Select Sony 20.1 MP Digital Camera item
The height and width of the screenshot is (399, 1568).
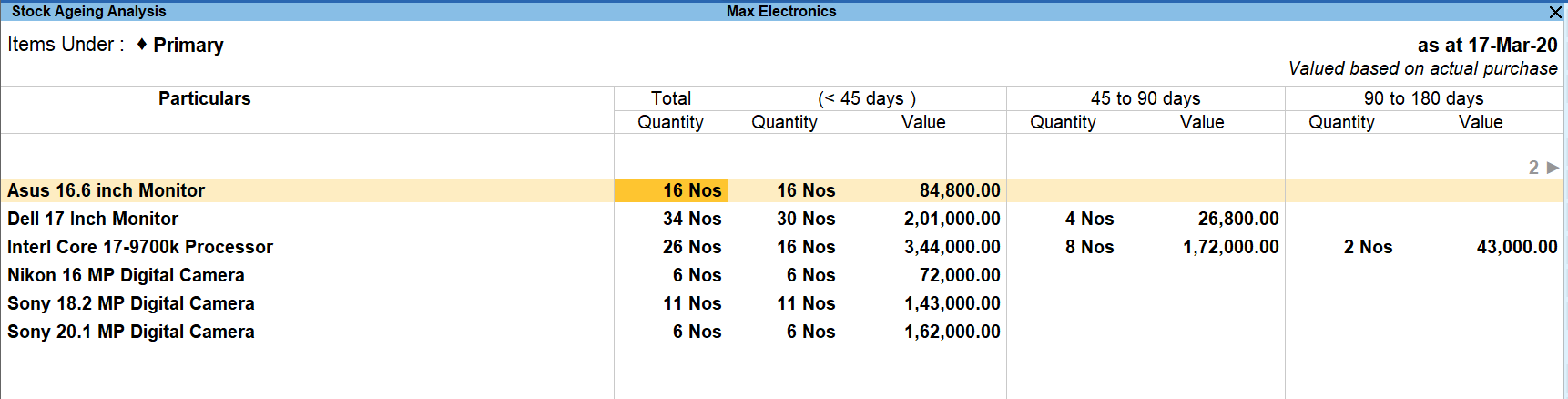coord(131,332)
